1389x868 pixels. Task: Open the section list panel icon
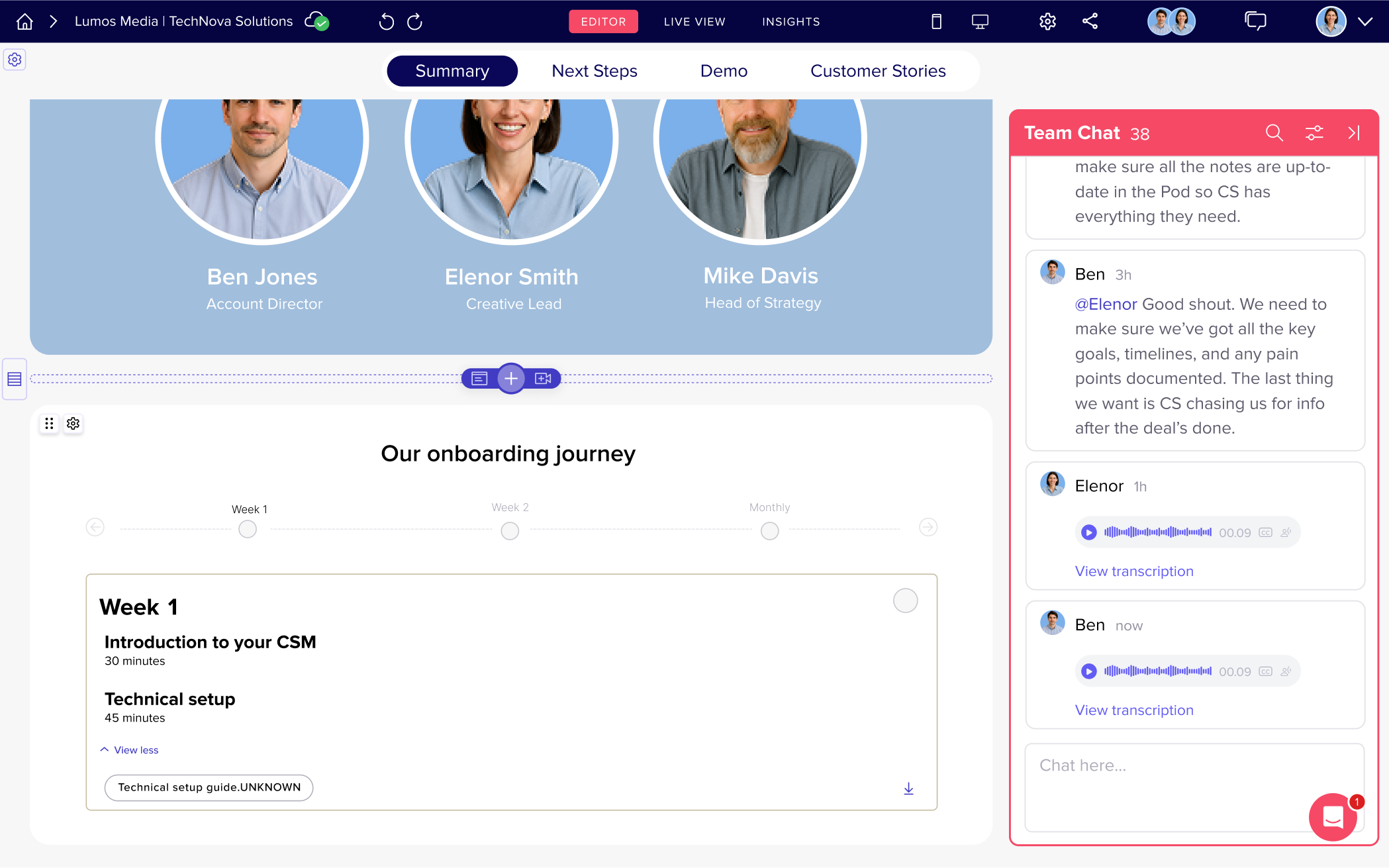point(15,379)
